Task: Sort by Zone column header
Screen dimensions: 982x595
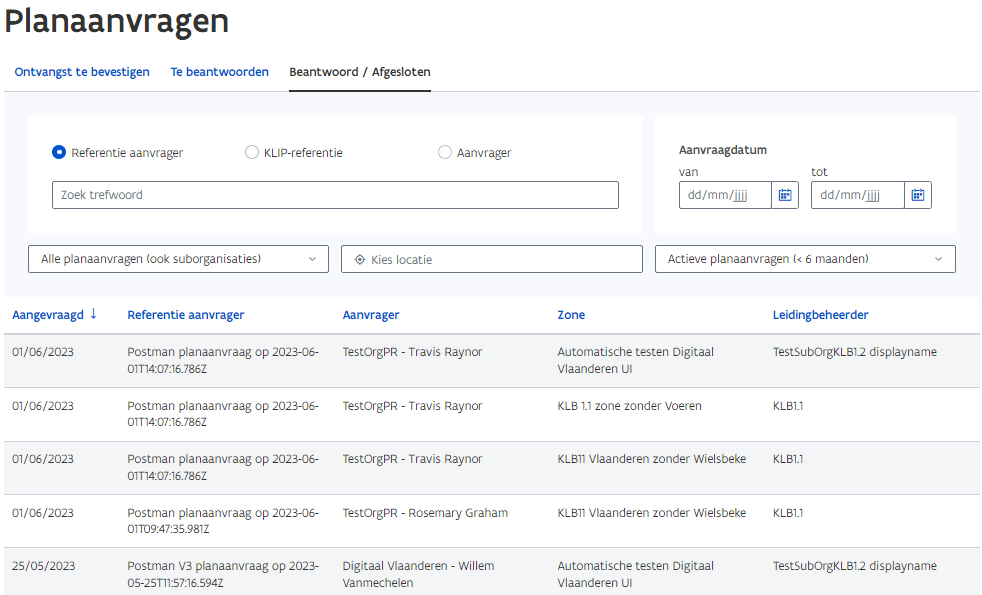Action: point(571,315)
